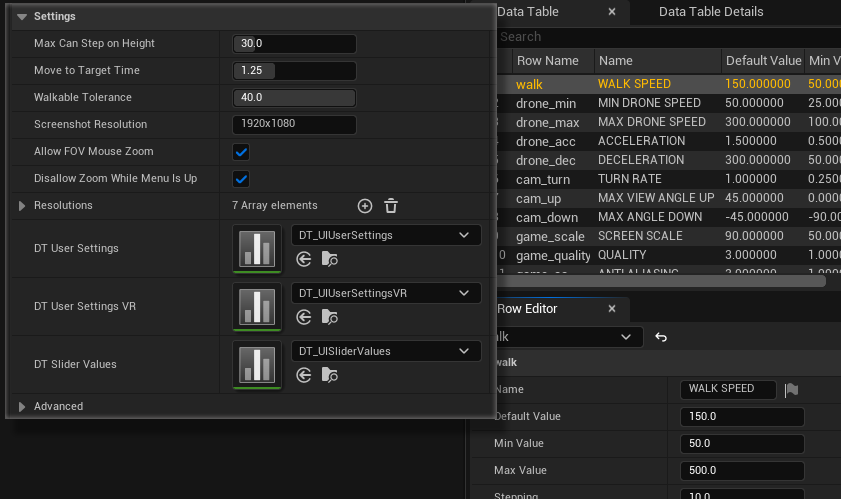This screenshot has height=499, width=841.
Task: Click the localization flag icon next to WALK SPEED
Action: point(791,390)
